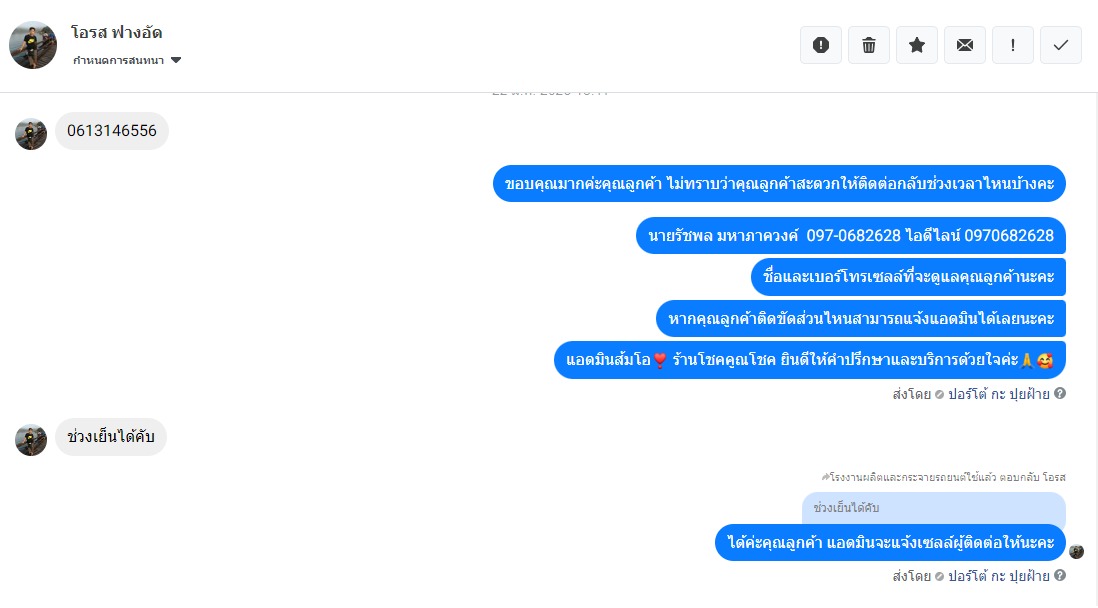Star this conversation as follow-up
The width and height of the screenshot is (1098, 608).
coord(917,46)
